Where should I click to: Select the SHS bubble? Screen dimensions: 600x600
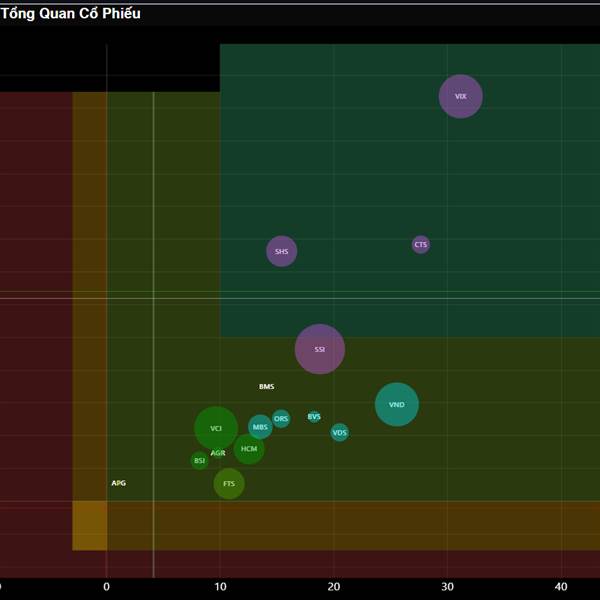click(281, 251)
